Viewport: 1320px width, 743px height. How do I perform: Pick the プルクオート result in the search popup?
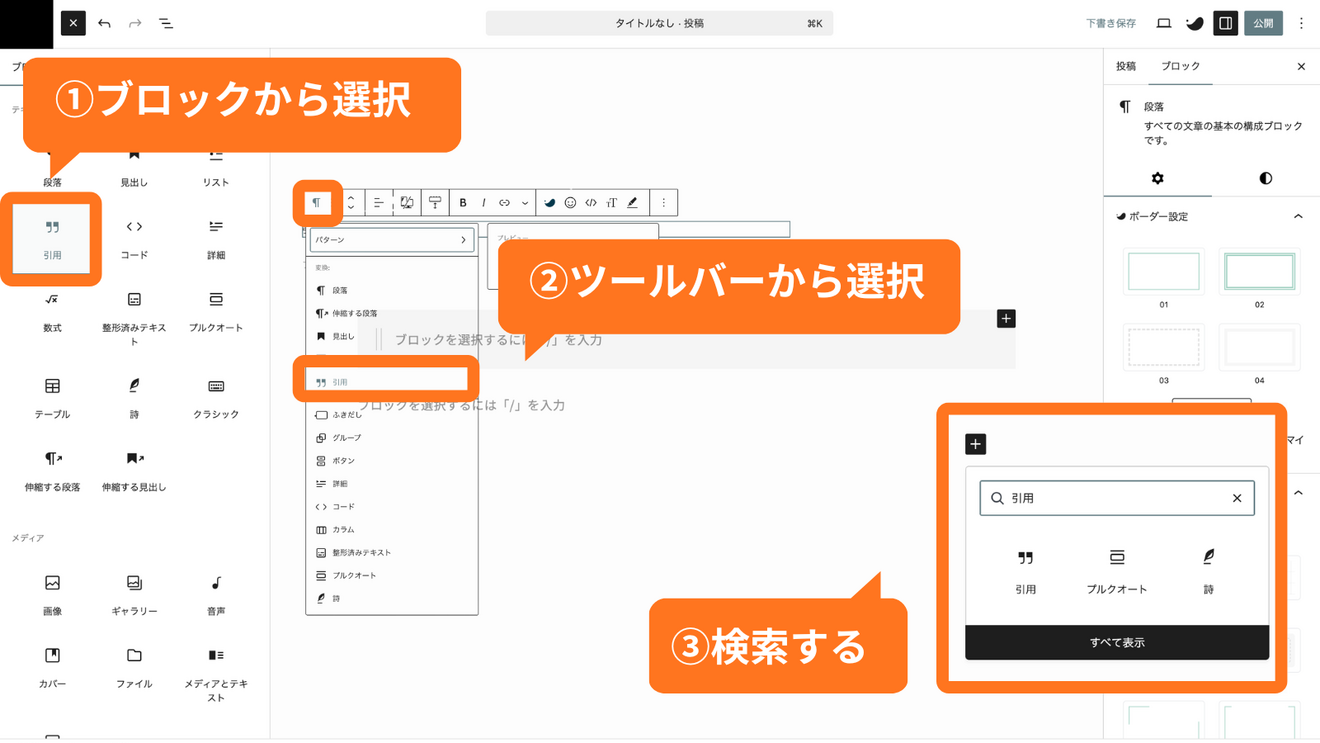pyautogui.click(x=1117, y=572)
